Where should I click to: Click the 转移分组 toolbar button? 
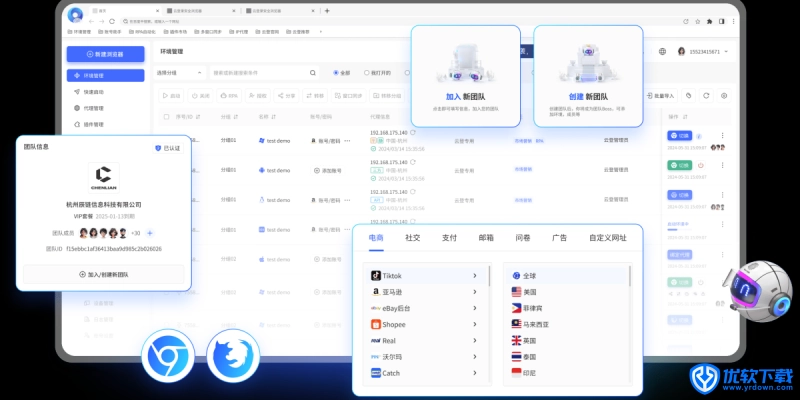(x=387, y=95)
